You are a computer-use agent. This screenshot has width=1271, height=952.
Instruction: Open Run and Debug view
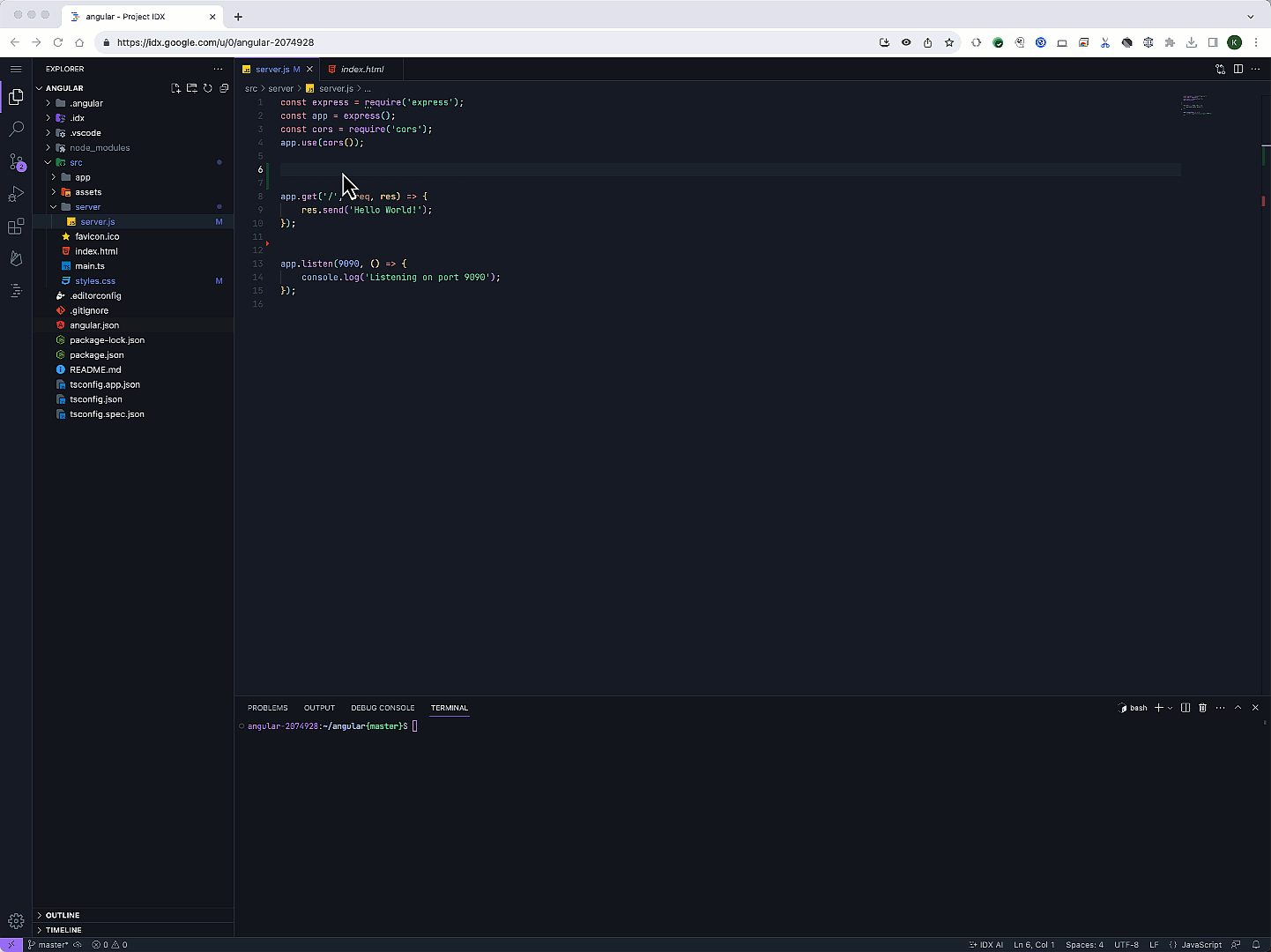point(16,195)
